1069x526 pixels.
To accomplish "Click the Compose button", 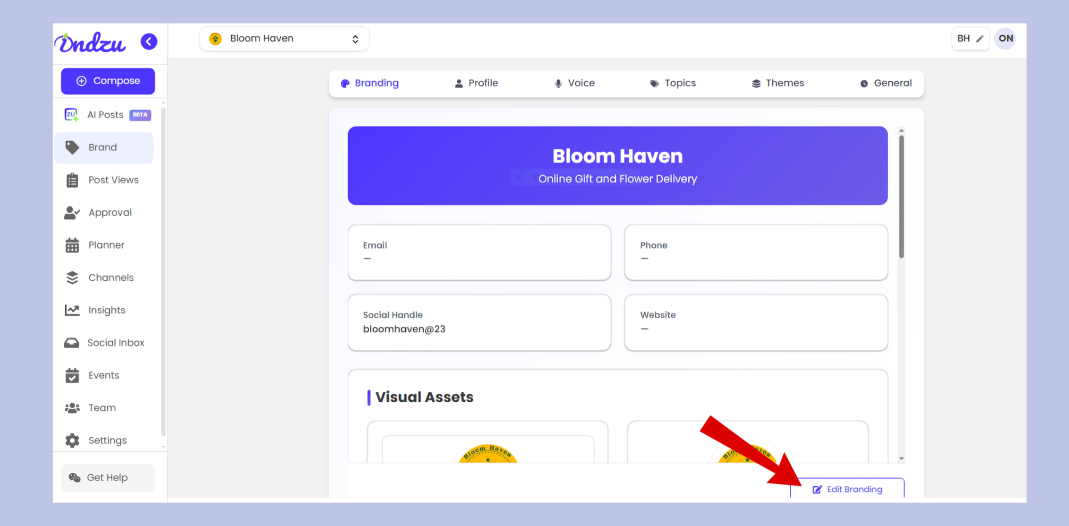I will click(107, 81).
